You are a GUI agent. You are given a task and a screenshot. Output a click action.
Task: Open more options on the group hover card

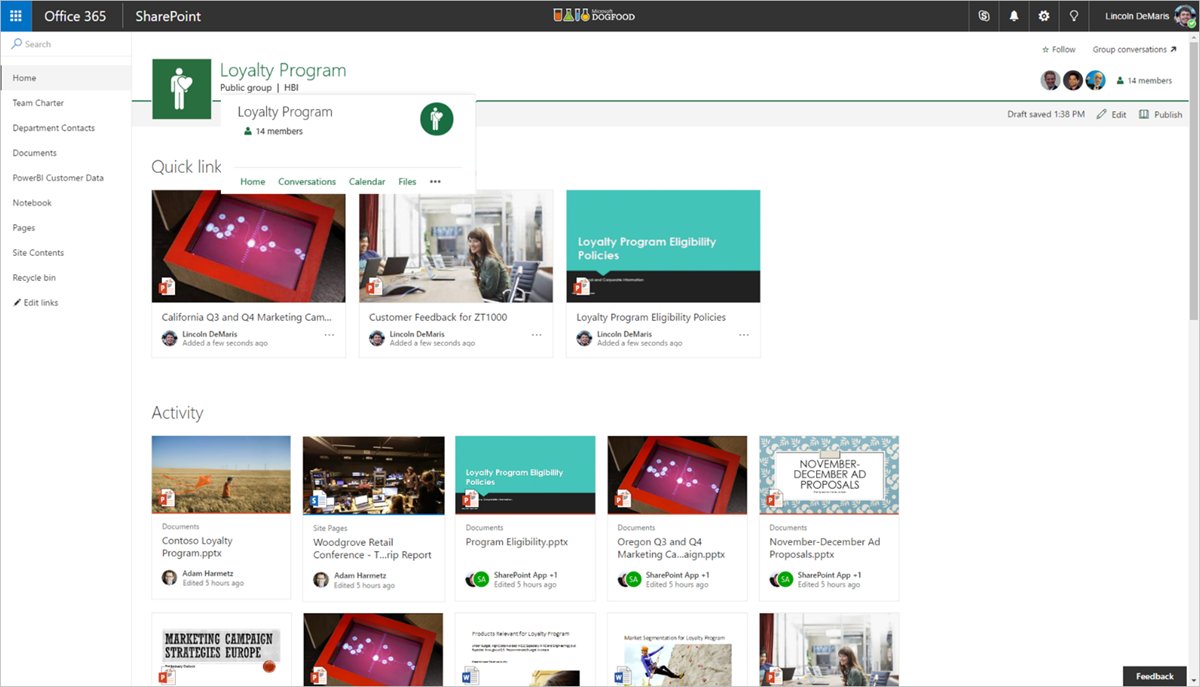(435, 181)
